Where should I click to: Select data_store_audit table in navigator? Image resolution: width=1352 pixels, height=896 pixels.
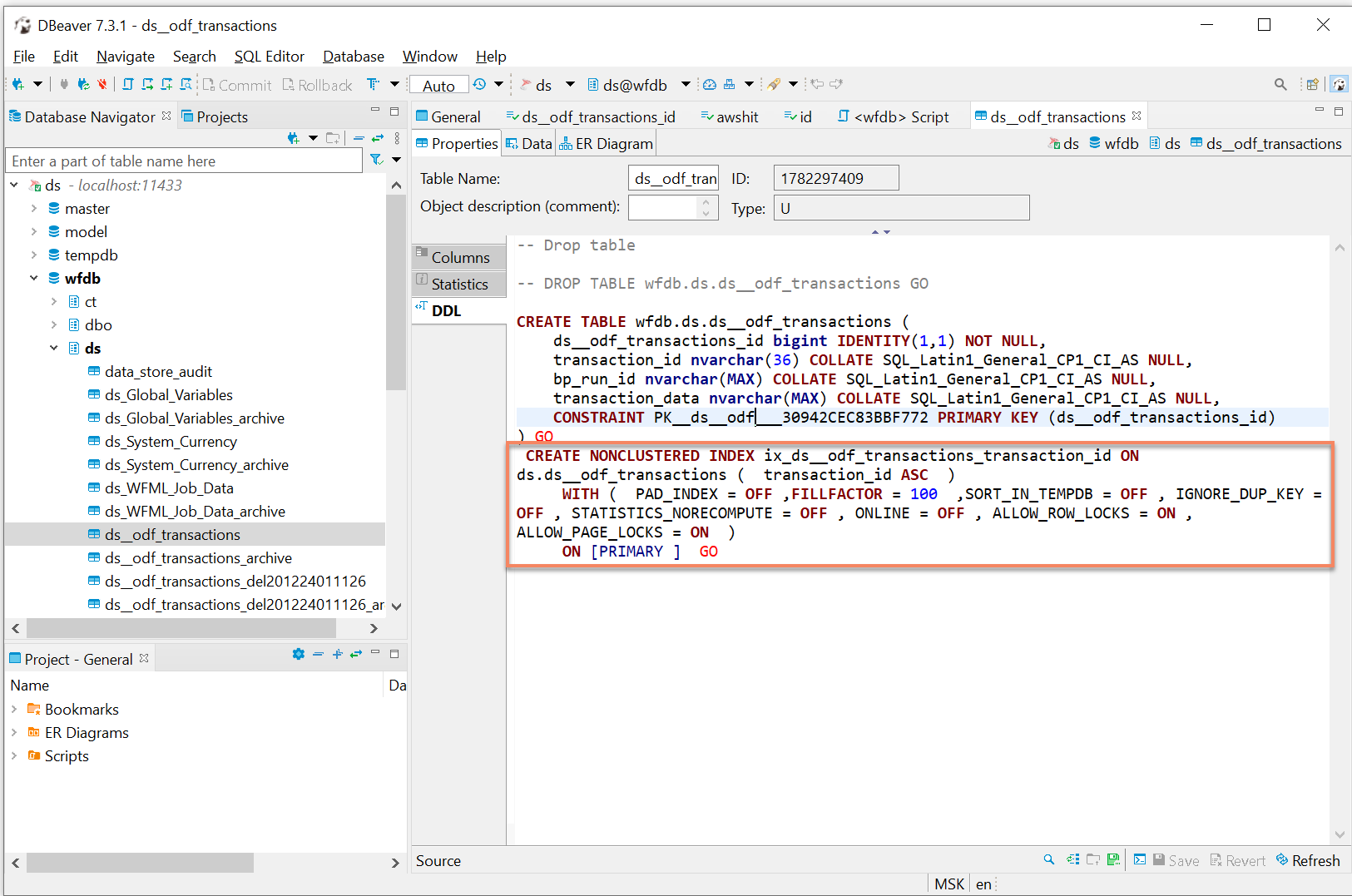point(158,372)
